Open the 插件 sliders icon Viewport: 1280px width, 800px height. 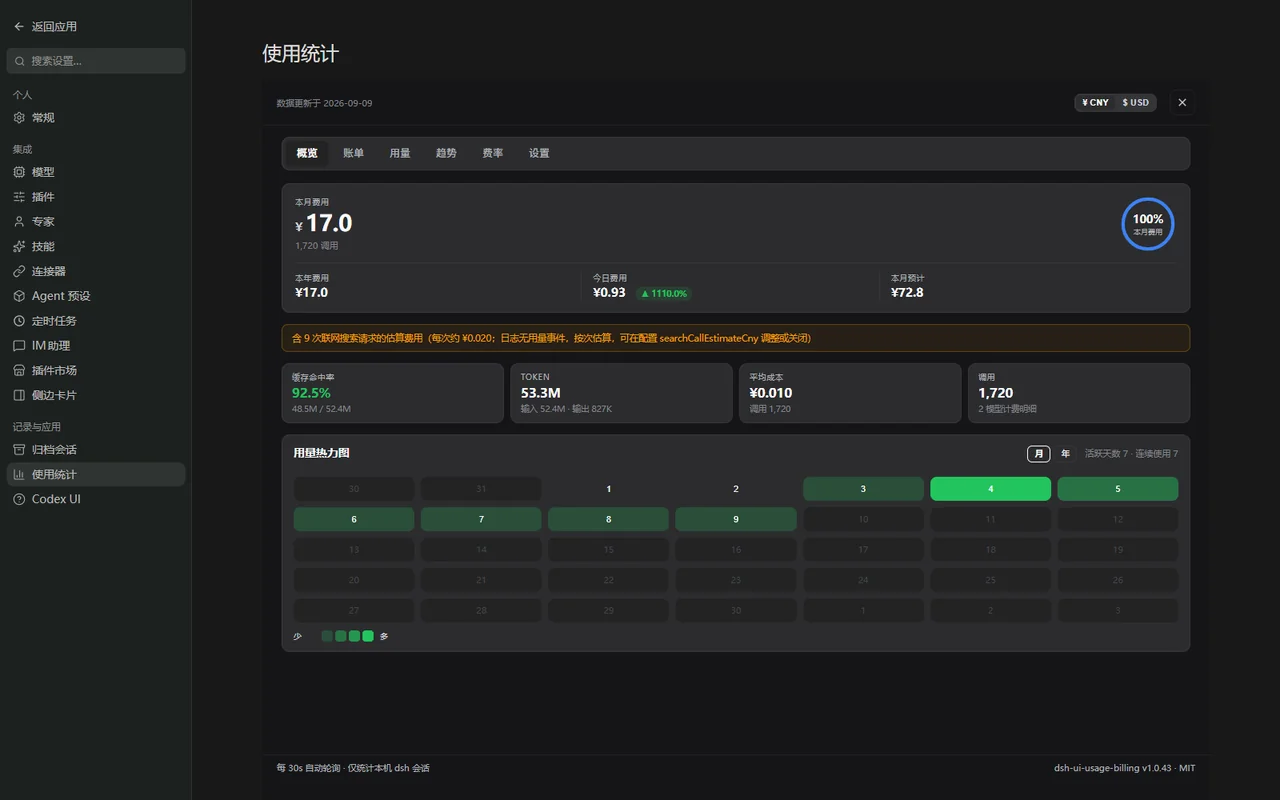19,197
